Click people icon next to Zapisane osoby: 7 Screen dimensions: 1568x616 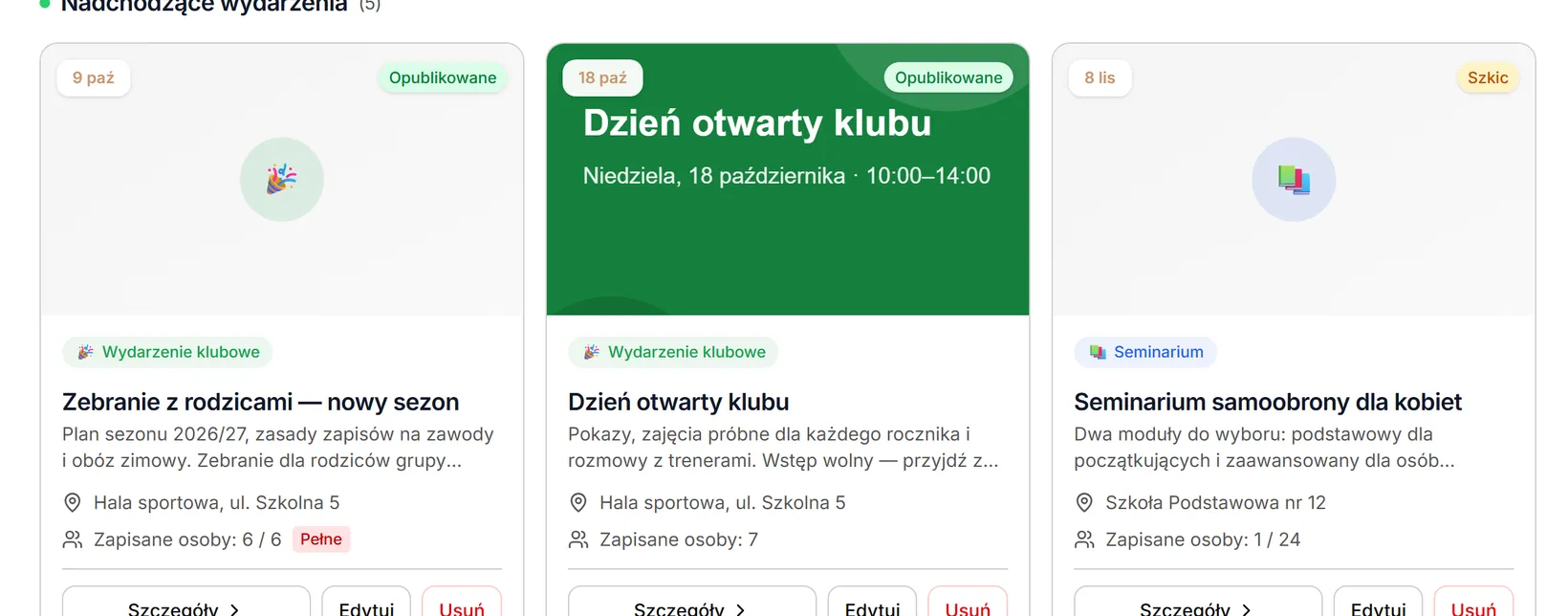[x=577, y=539]
